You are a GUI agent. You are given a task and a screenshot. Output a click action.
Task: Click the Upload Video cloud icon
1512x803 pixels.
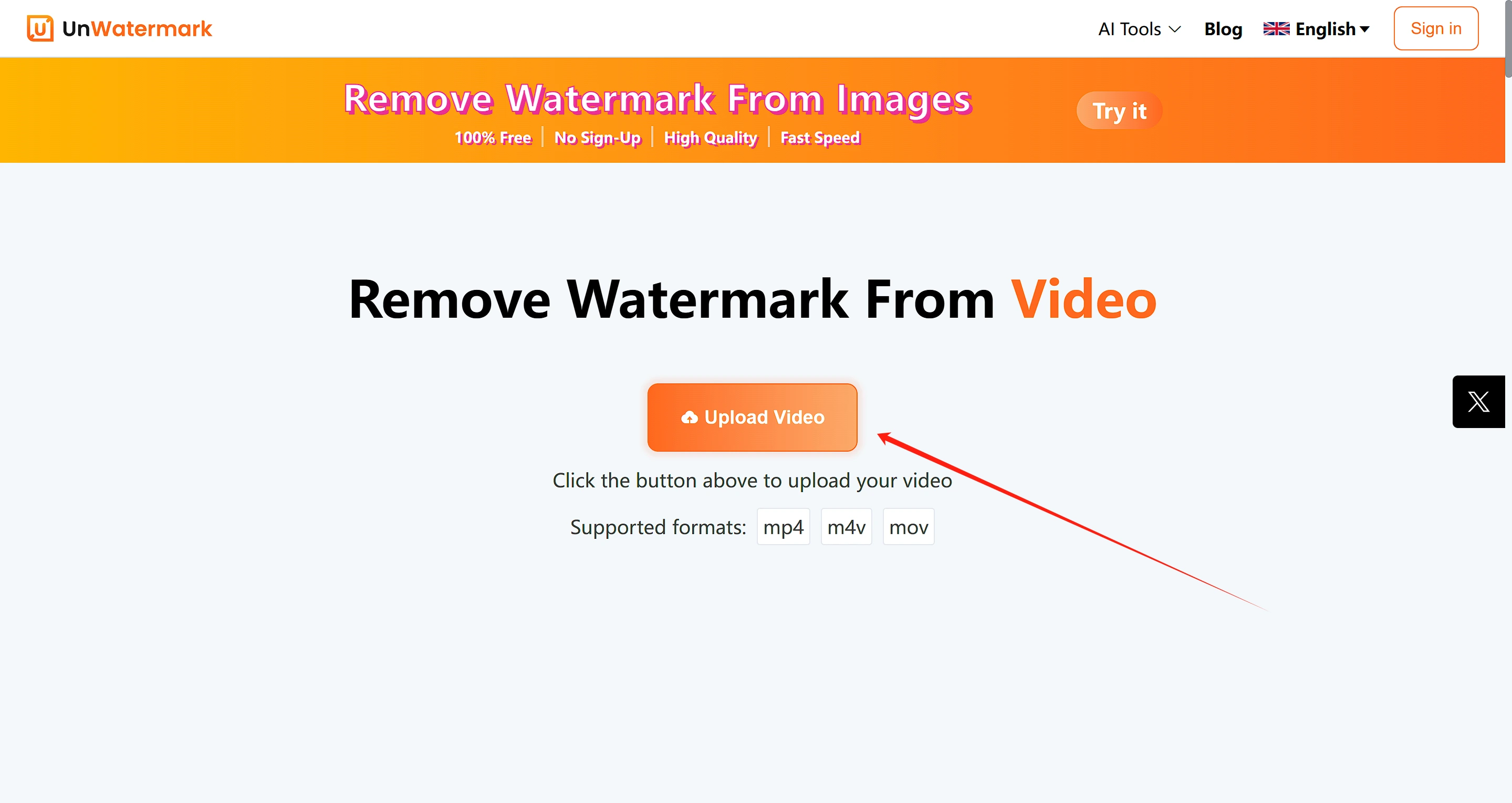coord(690,417)
